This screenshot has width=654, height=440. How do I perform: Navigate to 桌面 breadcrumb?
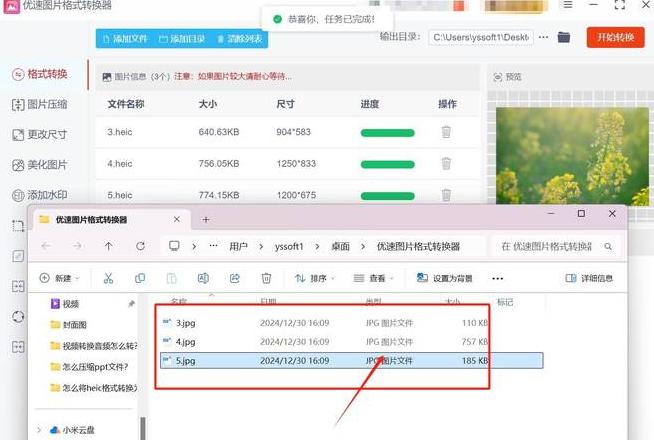[340, 246]
